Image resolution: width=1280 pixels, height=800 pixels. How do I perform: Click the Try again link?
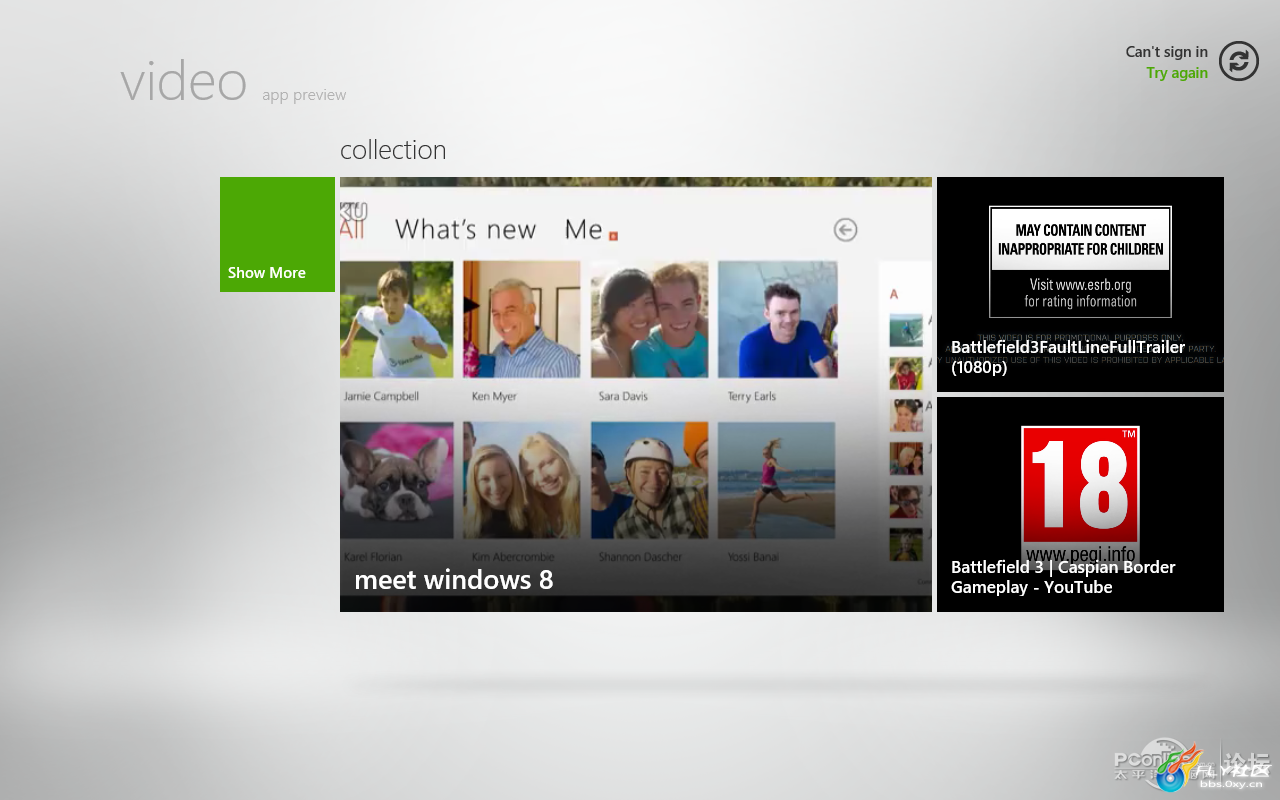(1177, 73)
